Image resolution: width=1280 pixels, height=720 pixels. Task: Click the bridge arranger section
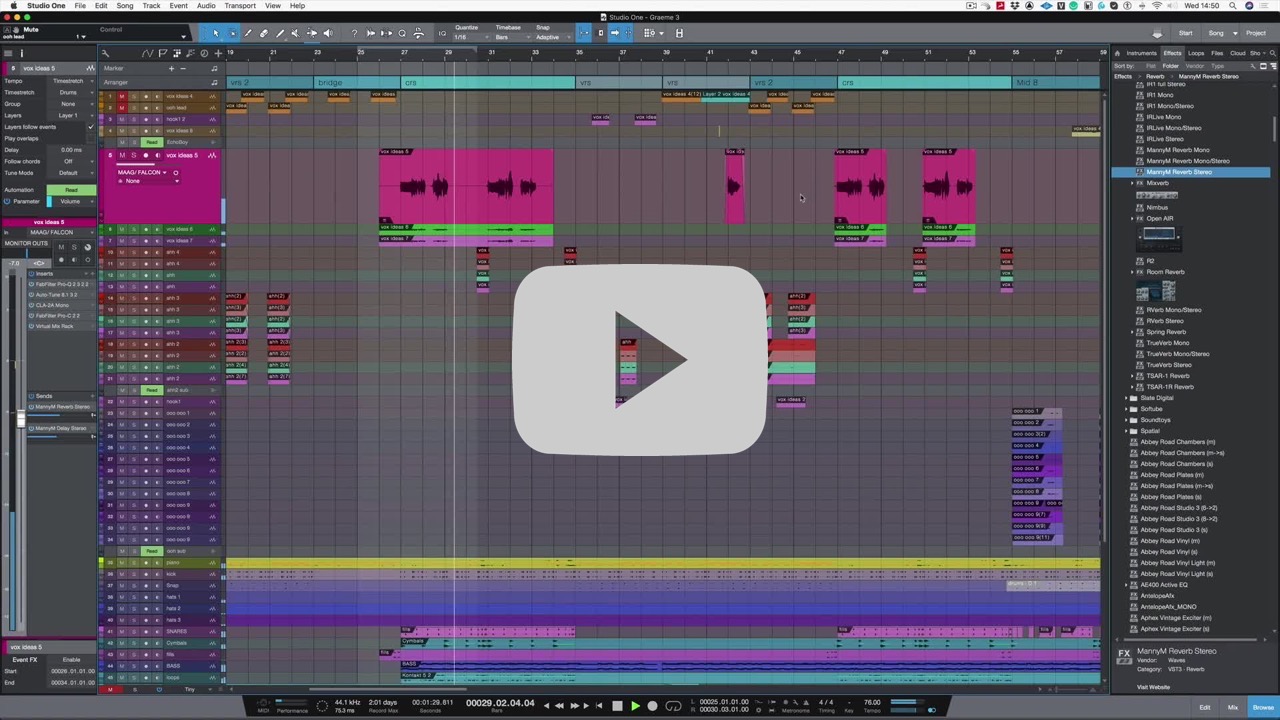click(356, 82)
